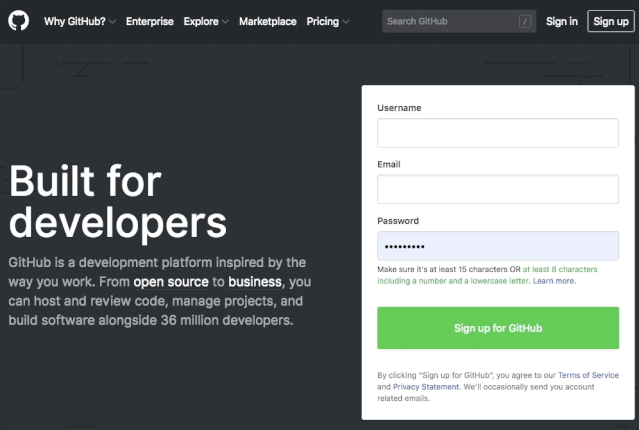Screen dimensions: 639x430
Task: Open the Terms of Service link
Action: point(588,375)
